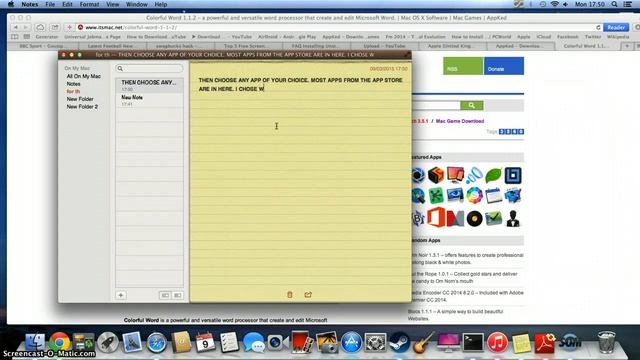Click the new note plus button in Notes
The width and height of the screenshot is (640, 360).
point(121,295)
